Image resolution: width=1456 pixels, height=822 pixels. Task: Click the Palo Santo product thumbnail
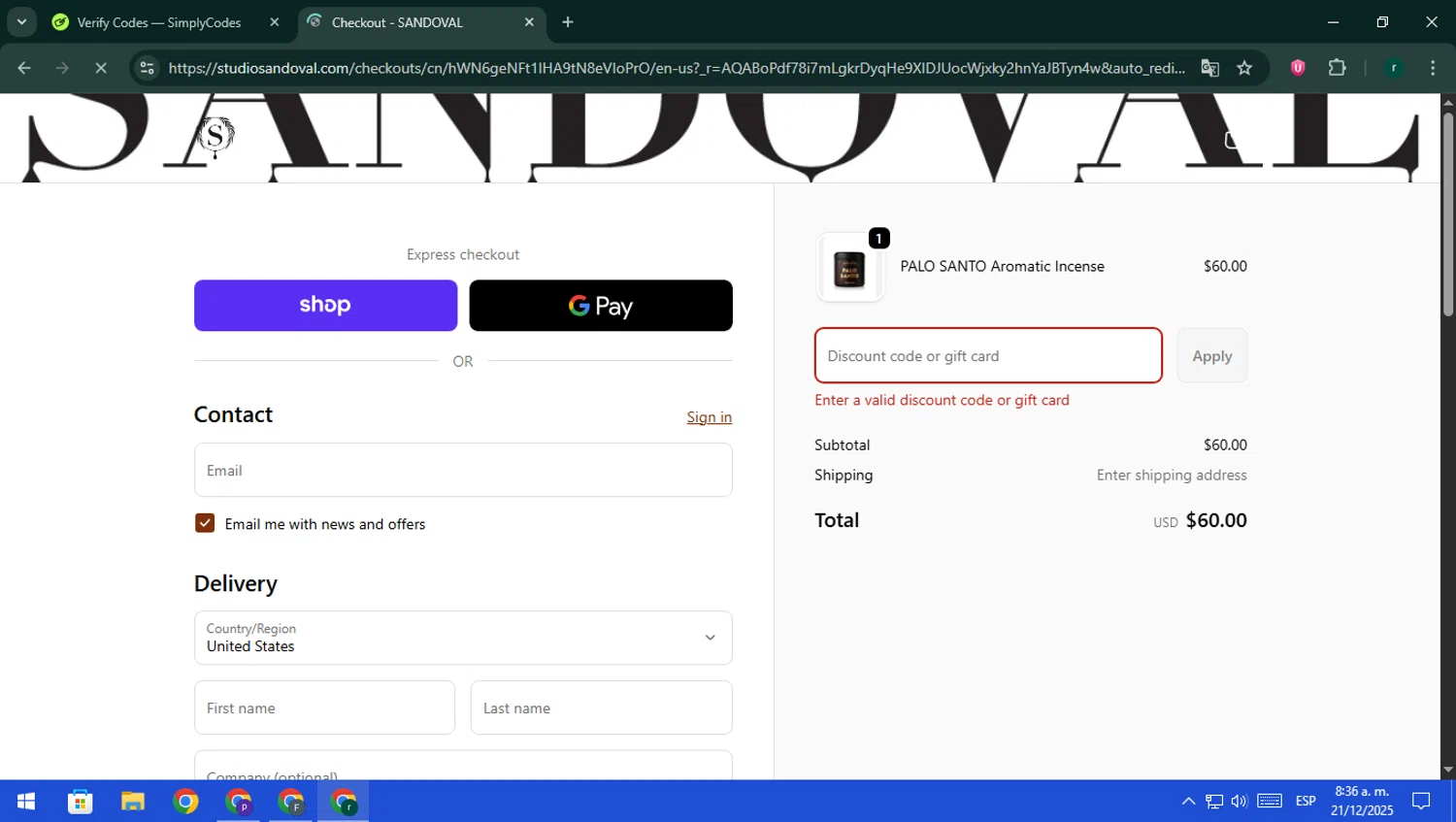point(850,267)
